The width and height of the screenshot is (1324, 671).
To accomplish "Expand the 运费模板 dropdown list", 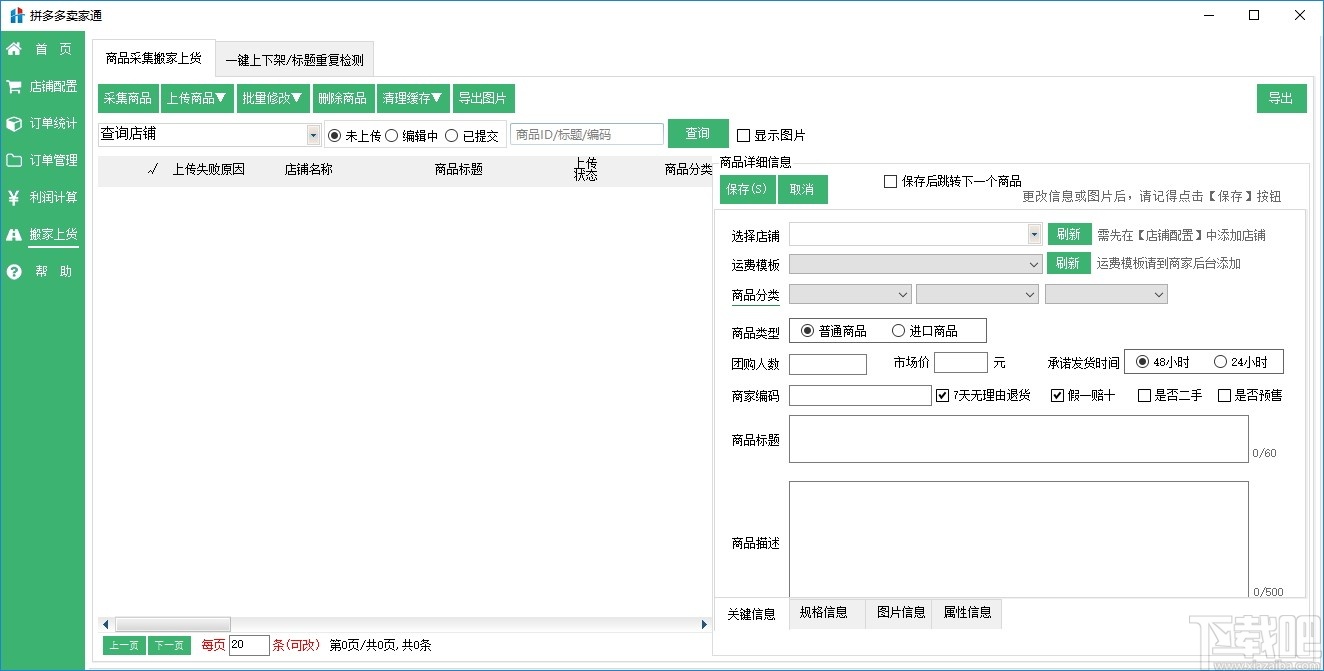I will pos(1033,263).
